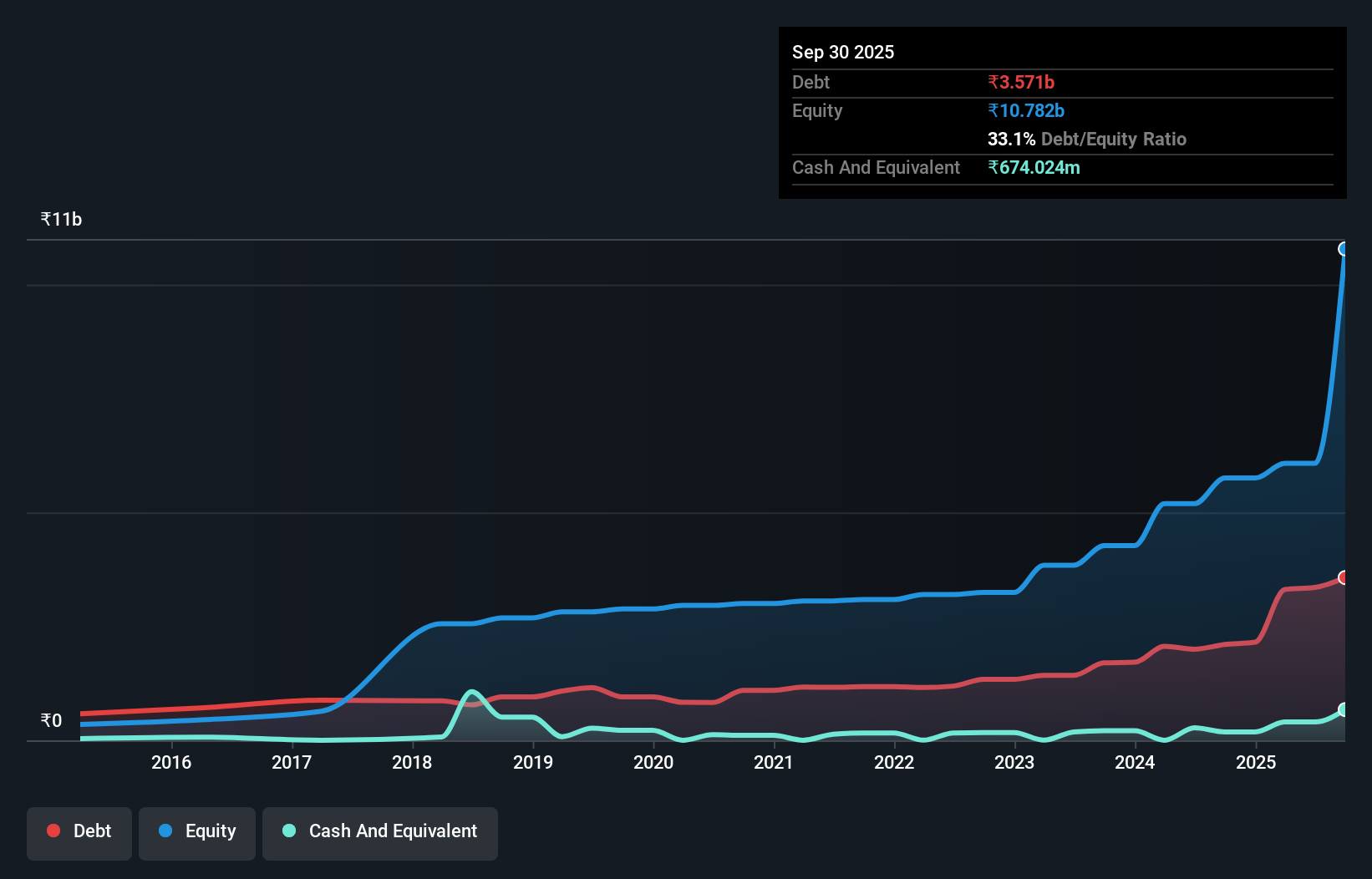This screenshot has width=1372, height=879.
Task: Select the blue Equity endpoint marker on chart
Action: pos(1344,249)
